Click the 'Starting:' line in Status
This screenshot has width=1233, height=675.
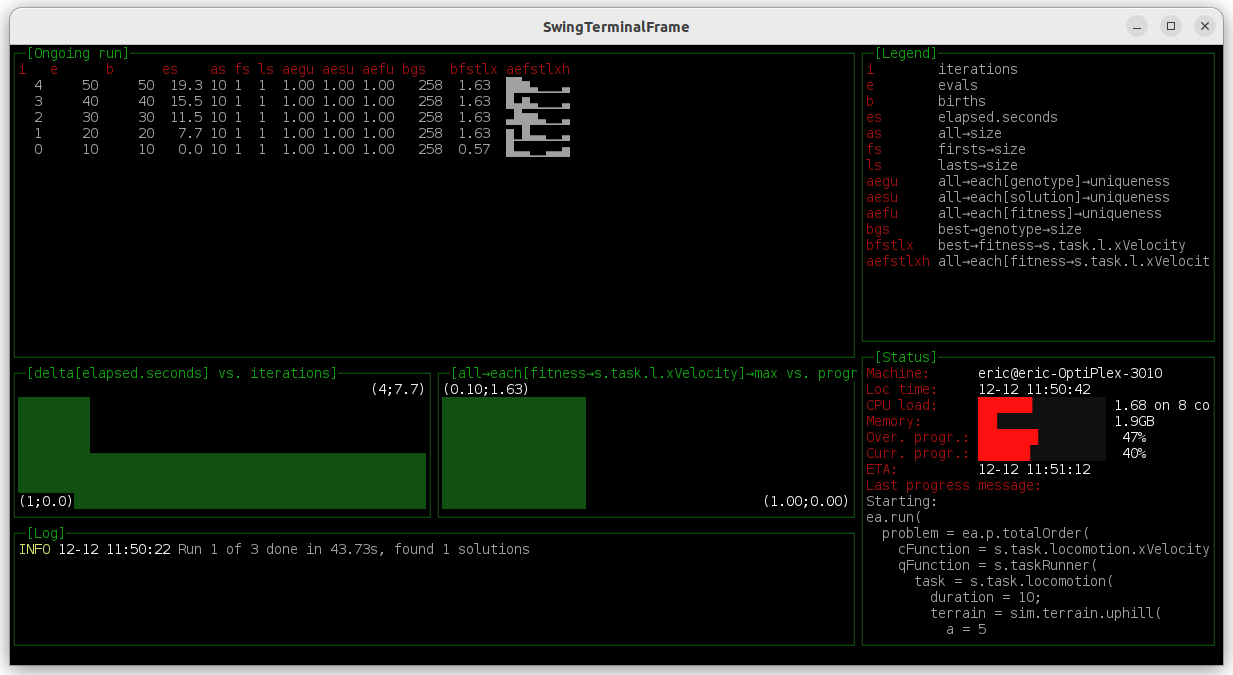pos(902,501)
